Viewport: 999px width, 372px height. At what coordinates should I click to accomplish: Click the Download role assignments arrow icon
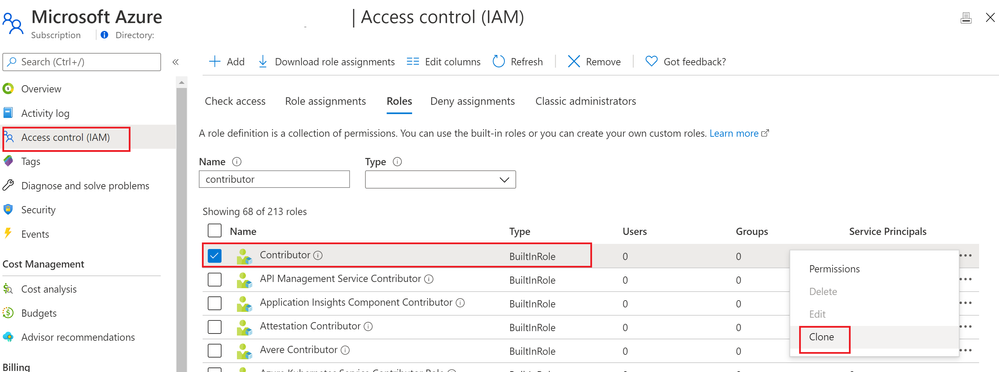262,62
